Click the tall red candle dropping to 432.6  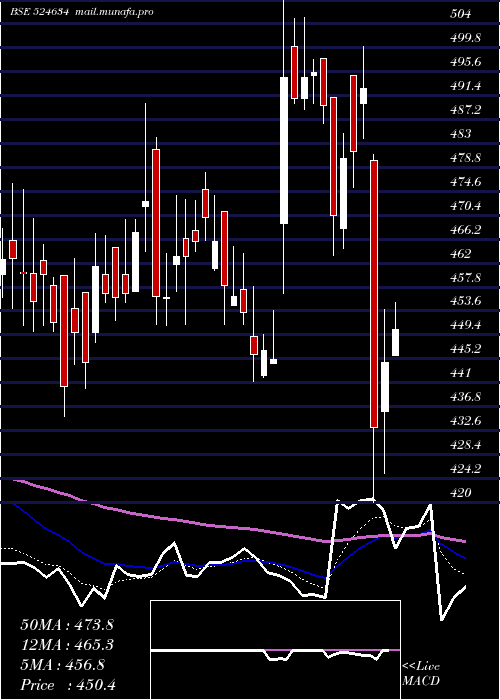374,294
